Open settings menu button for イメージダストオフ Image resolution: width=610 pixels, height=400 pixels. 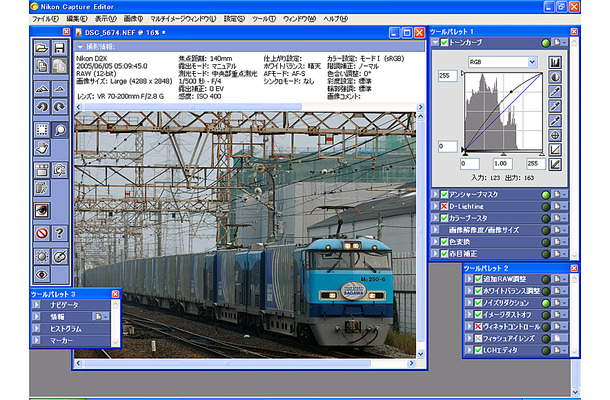pos(560,314)
